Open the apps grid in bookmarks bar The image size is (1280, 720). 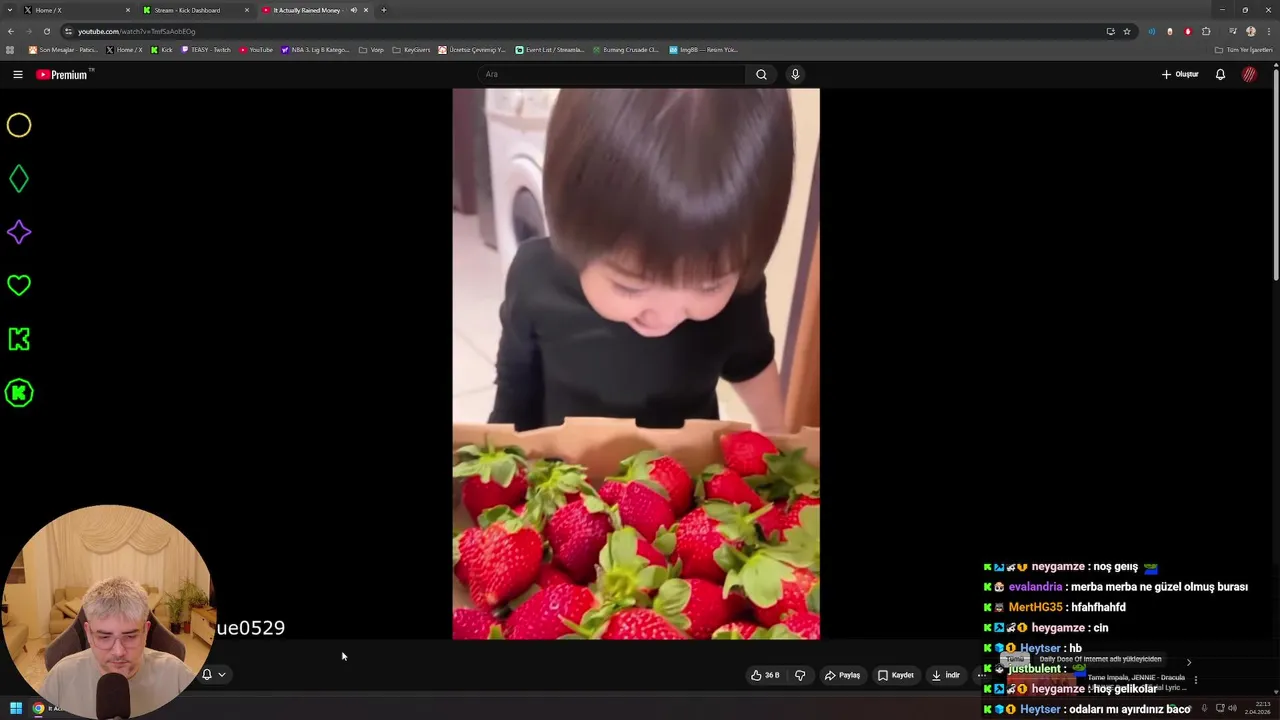(x=10, y=50)
